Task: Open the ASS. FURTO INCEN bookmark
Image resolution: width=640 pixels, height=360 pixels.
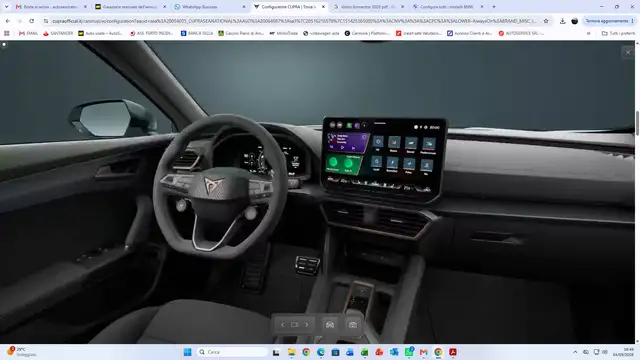Action: (151, 33)
